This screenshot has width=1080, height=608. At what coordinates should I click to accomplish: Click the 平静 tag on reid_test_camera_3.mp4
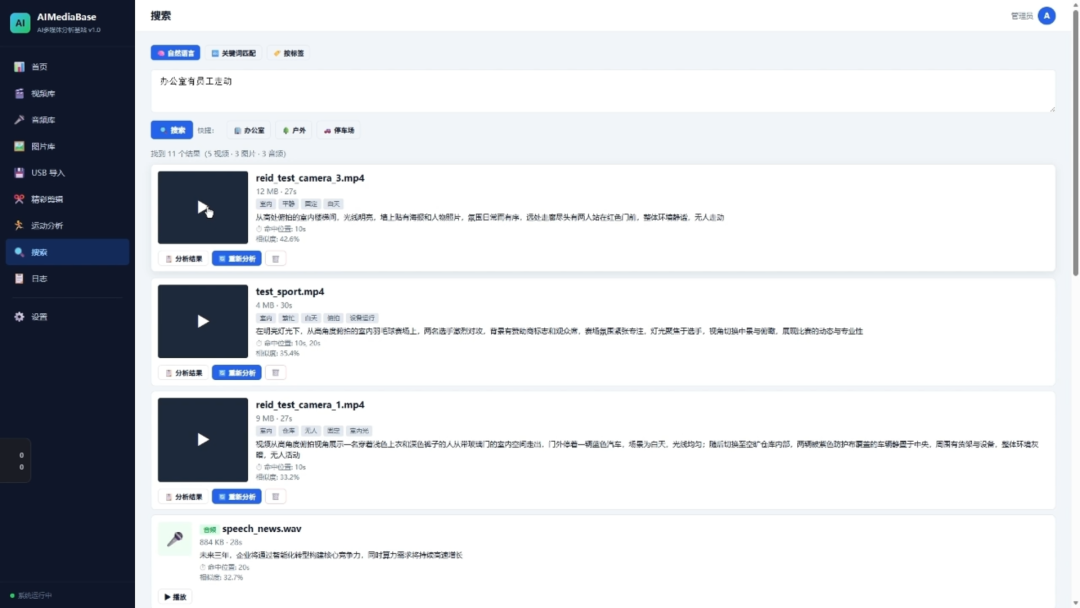pyautogui.click(x=289, y=204)
